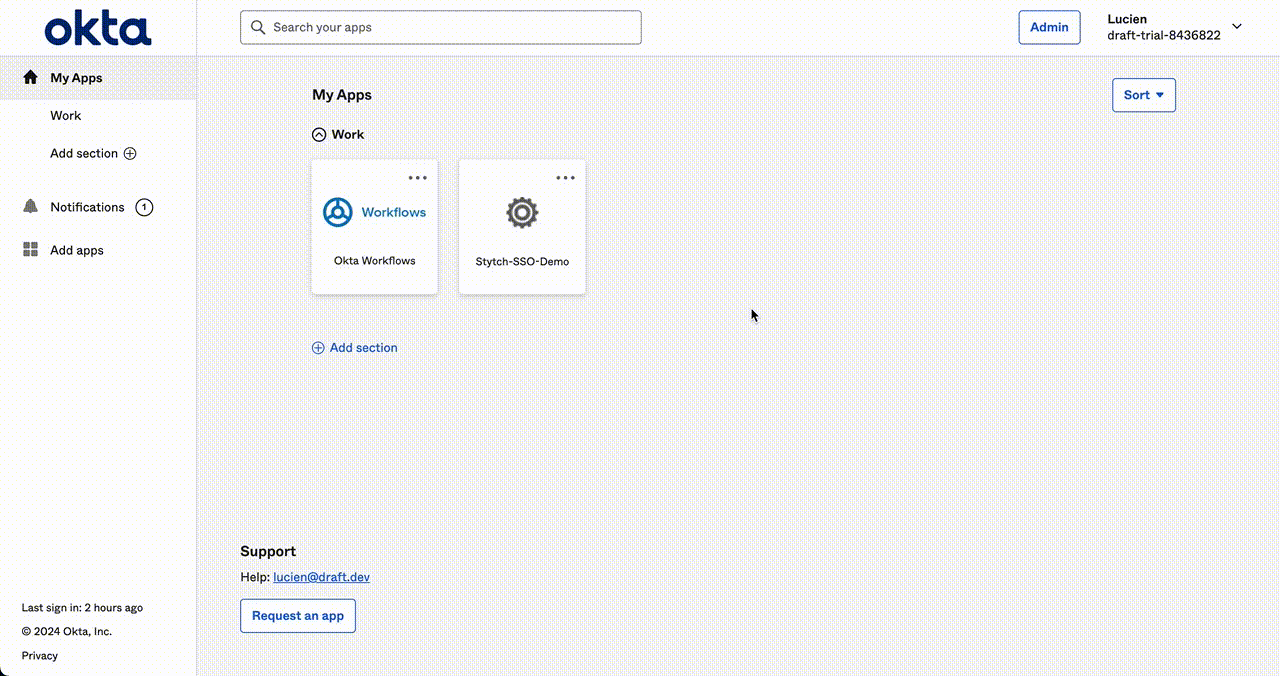Viewport: 1280px width, 676px height.
Task: Click the Stytch-SSO-Demo gear icon
Action: click(x=522, y=212)
